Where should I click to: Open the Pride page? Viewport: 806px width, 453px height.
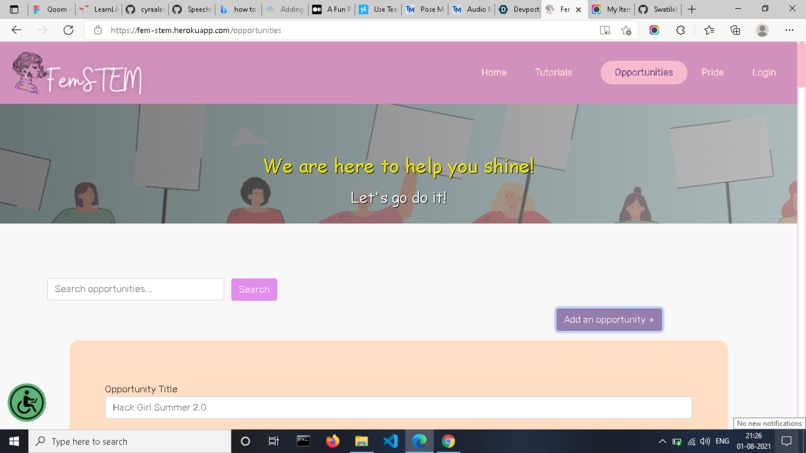(712, 73)
